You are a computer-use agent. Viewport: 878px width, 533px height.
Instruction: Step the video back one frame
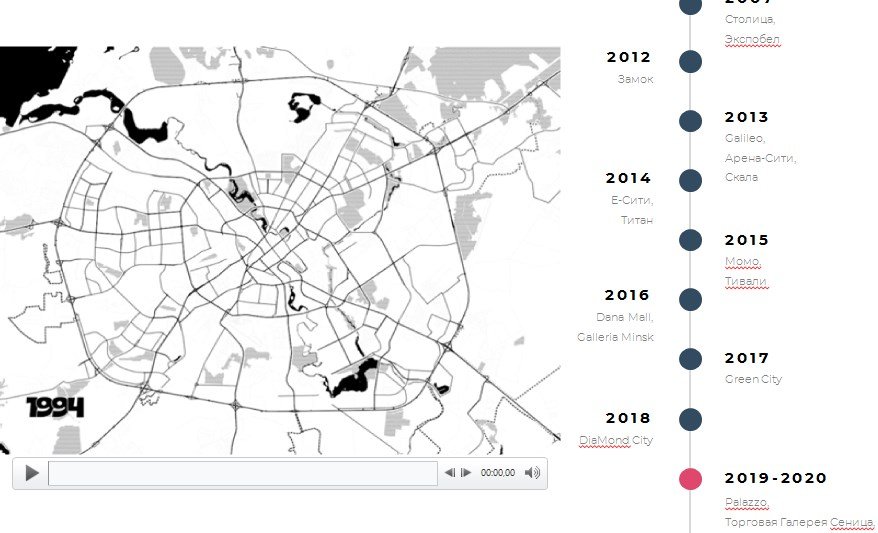pos(450,473)
